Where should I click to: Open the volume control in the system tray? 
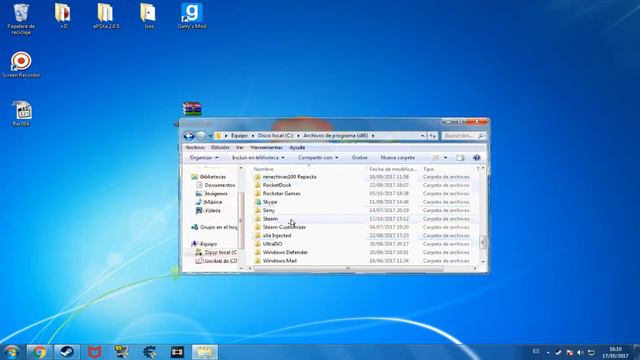[580, 352]
